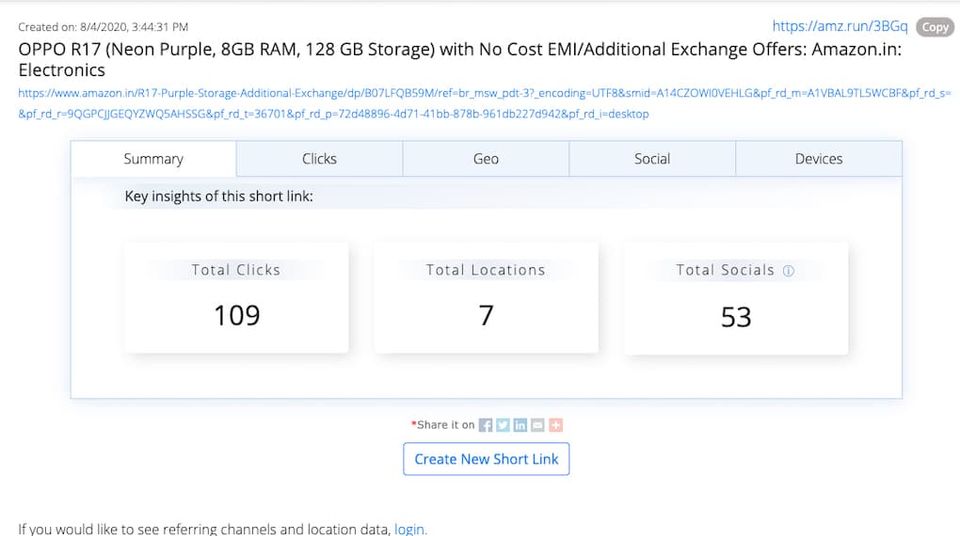
Task: Click Create New Short Link button
Action: (486, 459)
